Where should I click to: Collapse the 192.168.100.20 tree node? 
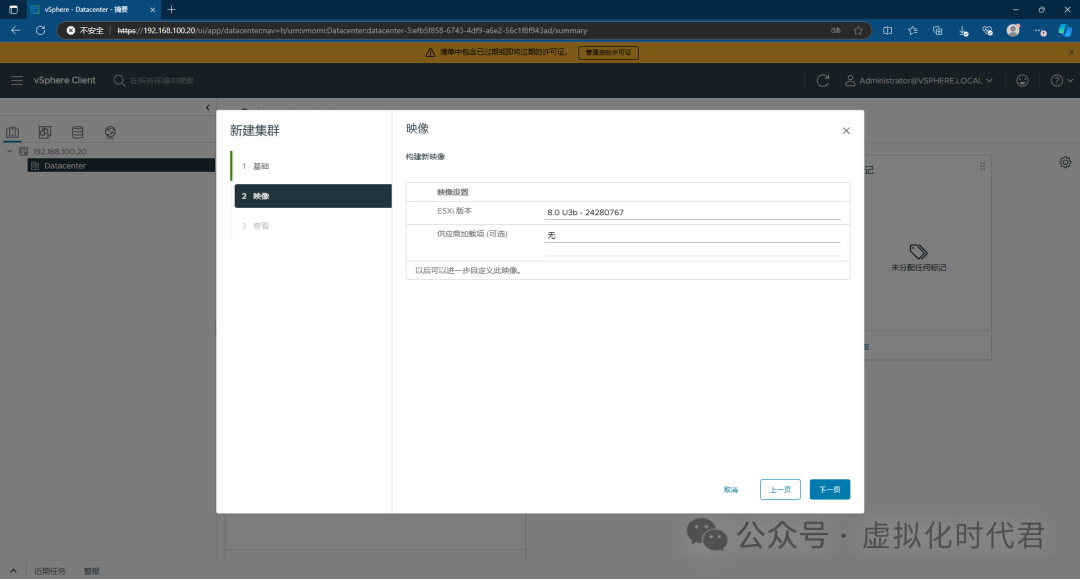pyautogui.click(x=10, y=151)
